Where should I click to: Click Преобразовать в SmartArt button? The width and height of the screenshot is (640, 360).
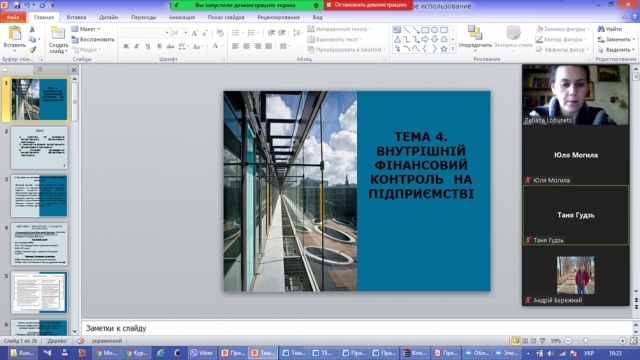347,49
